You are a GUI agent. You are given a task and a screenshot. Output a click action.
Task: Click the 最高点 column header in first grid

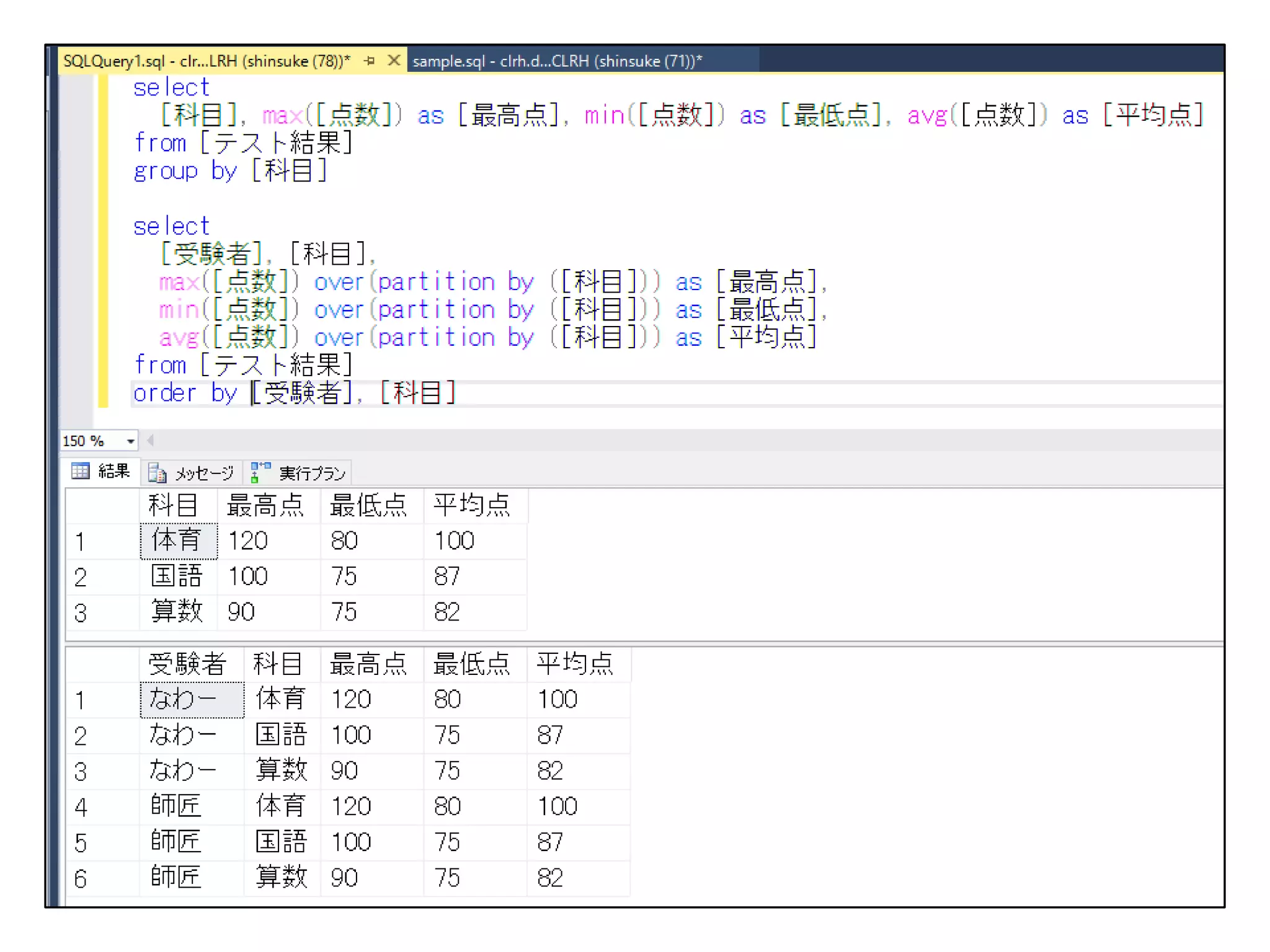pyautogui.click(x=267, y=506)
